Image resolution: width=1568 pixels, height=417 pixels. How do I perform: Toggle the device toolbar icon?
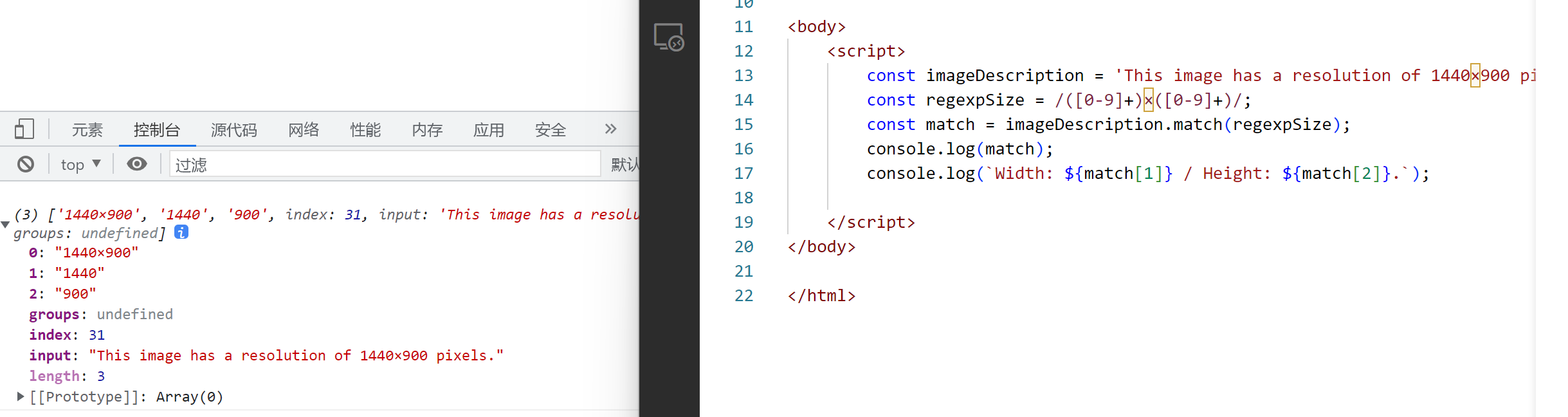(24, 129)
